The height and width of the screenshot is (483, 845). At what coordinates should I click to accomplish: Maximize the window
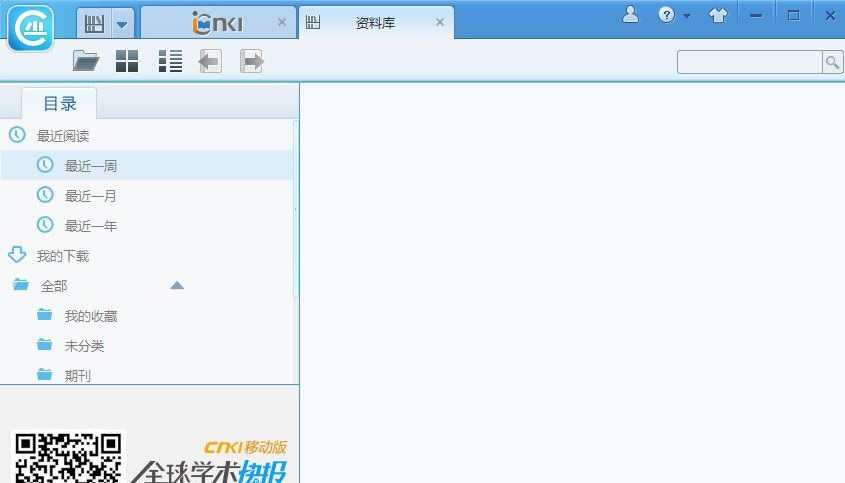793,16
